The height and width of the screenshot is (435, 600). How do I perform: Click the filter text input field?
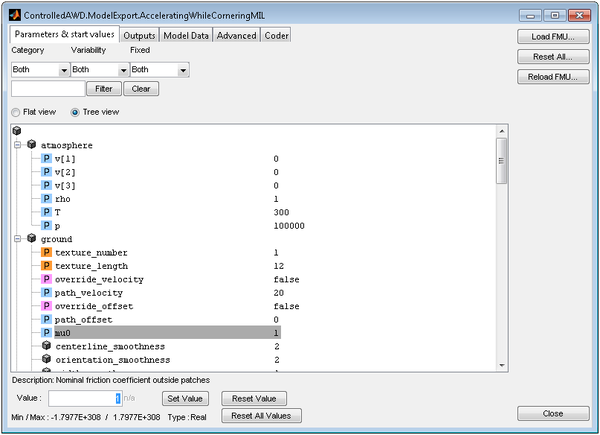click(x=48, y=89)
